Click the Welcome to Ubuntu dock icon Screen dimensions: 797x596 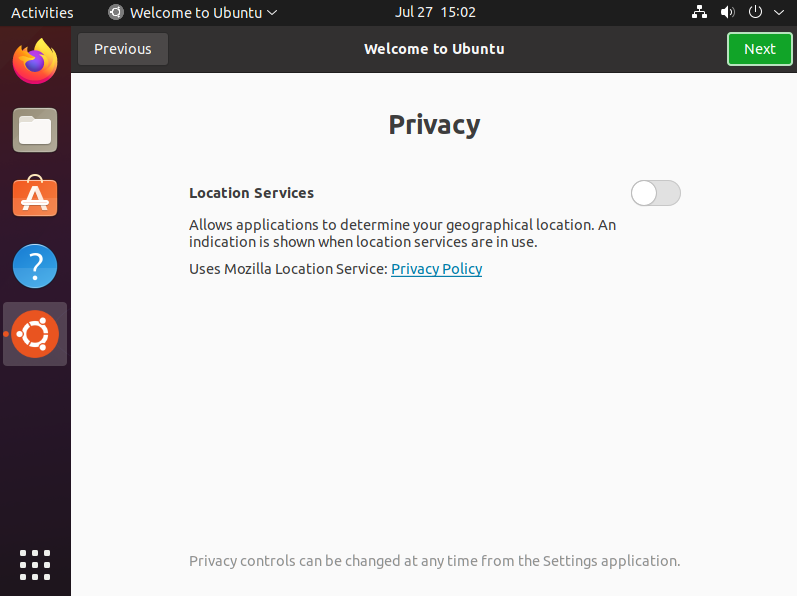click(x=35, y=334)
